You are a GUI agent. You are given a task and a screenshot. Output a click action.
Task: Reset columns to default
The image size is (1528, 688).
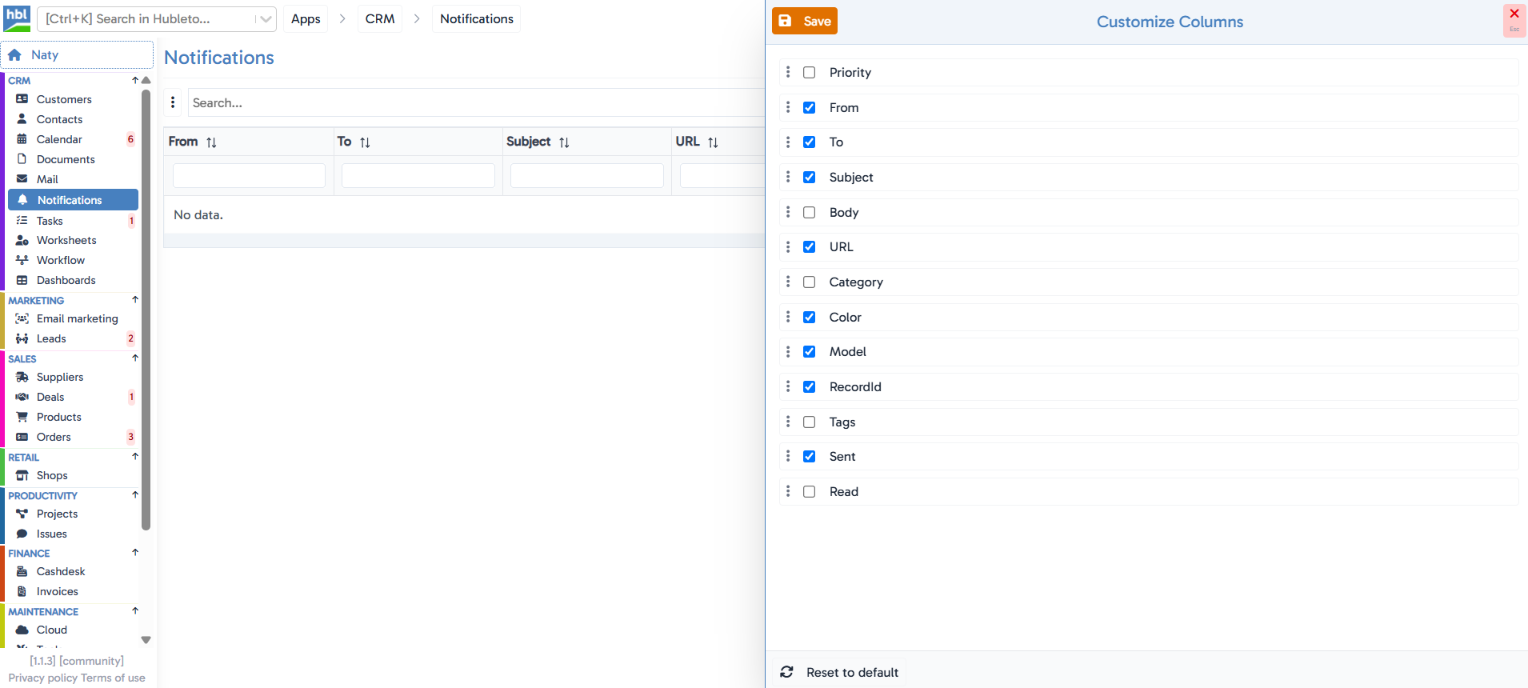840,672
